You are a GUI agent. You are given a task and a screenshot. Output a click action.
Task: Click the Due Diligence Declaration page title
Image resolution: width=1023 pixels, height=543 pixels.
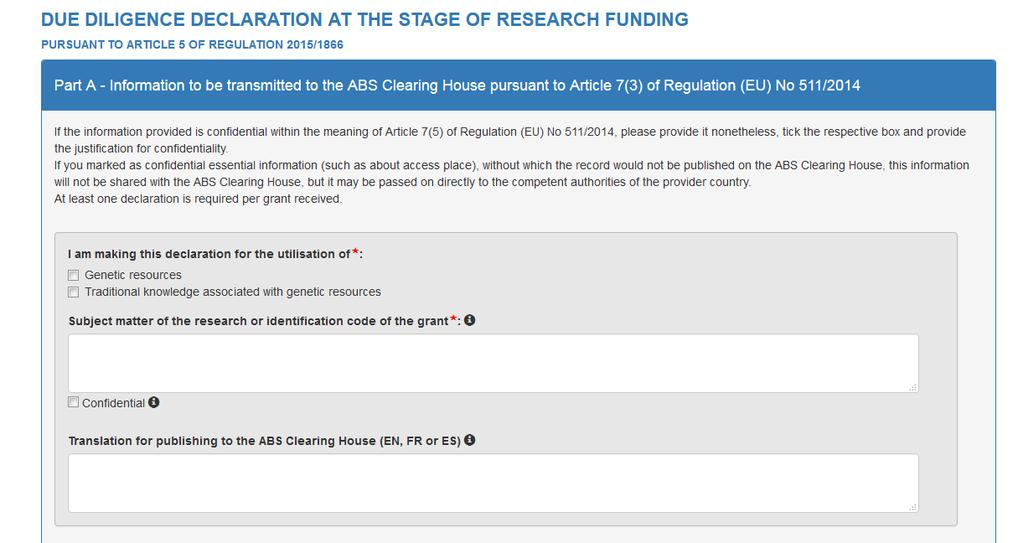pyautogui.click(x=365, y=20)
